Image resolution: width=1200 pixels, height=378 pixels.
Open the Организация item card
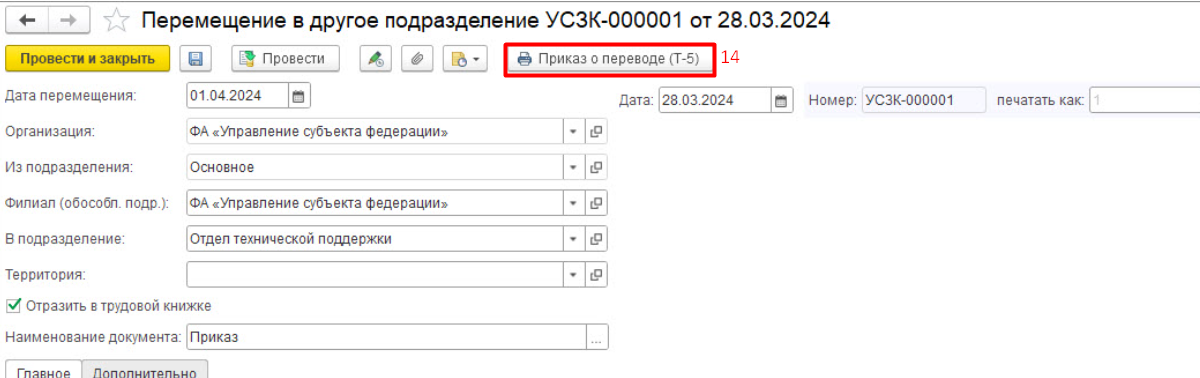coord(597,132)
